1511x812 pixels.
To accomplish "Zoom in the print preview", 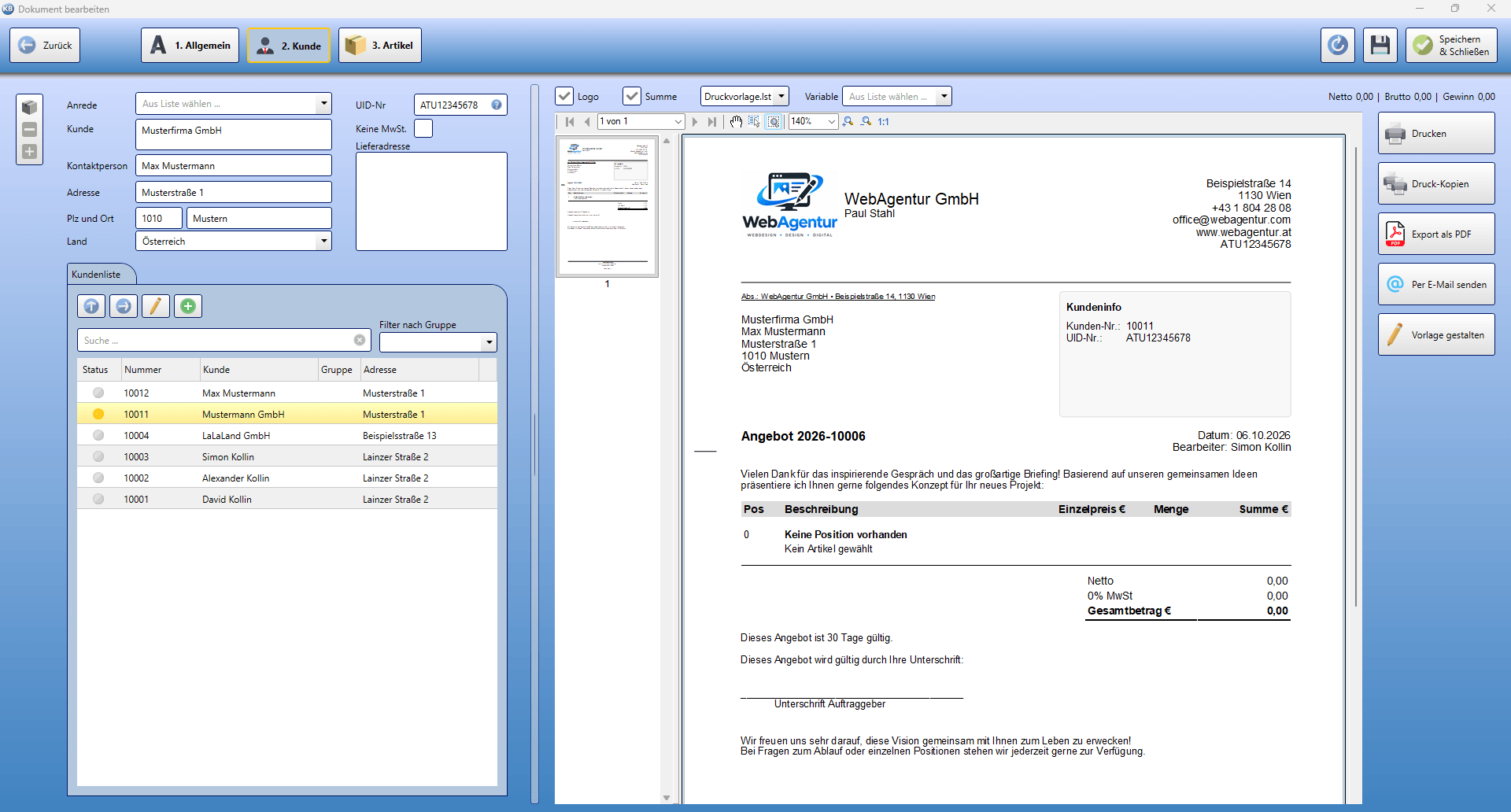I will [848, 121].
